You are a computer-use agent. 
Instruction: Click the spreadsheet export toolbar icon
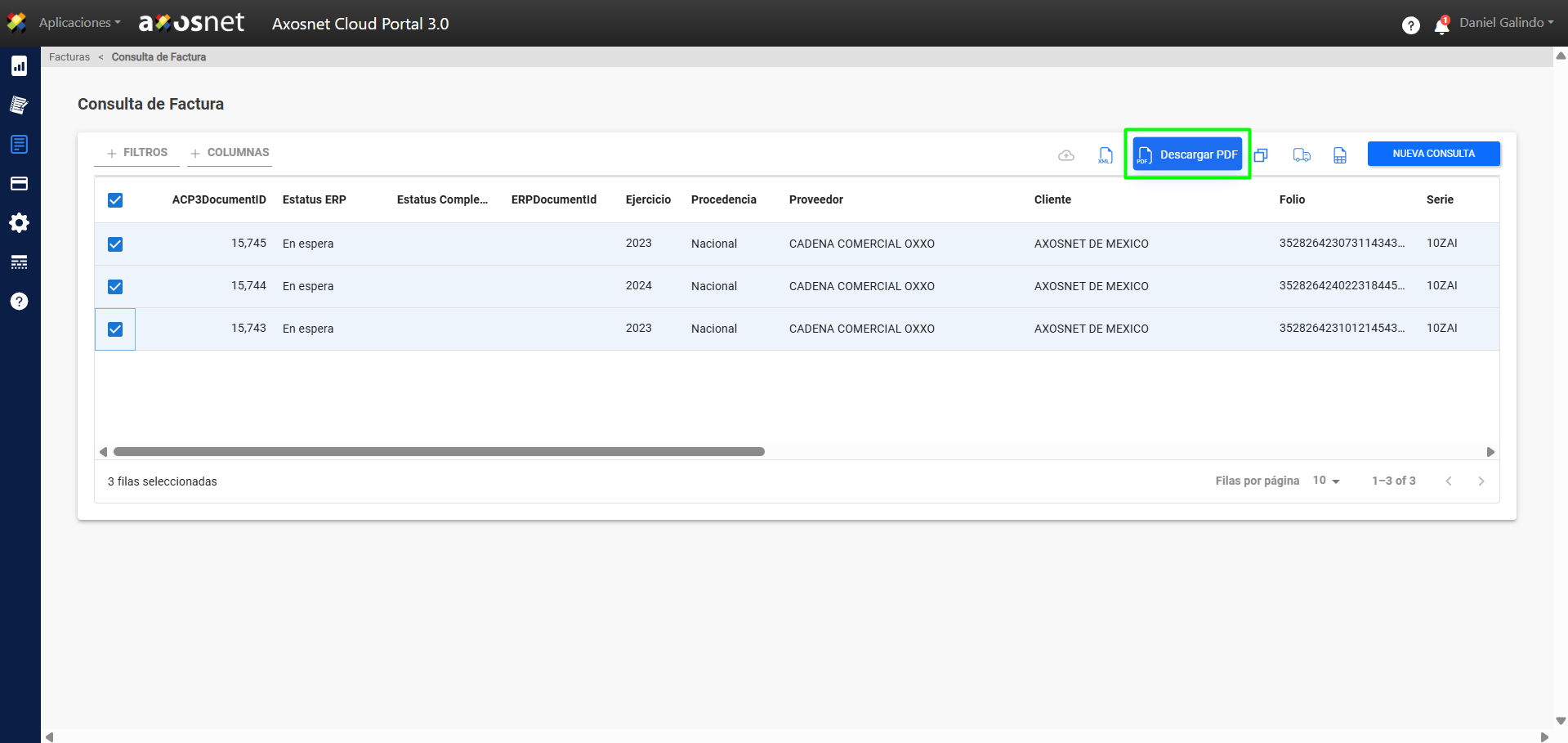pyautogui.click(x=1340, y=155)
